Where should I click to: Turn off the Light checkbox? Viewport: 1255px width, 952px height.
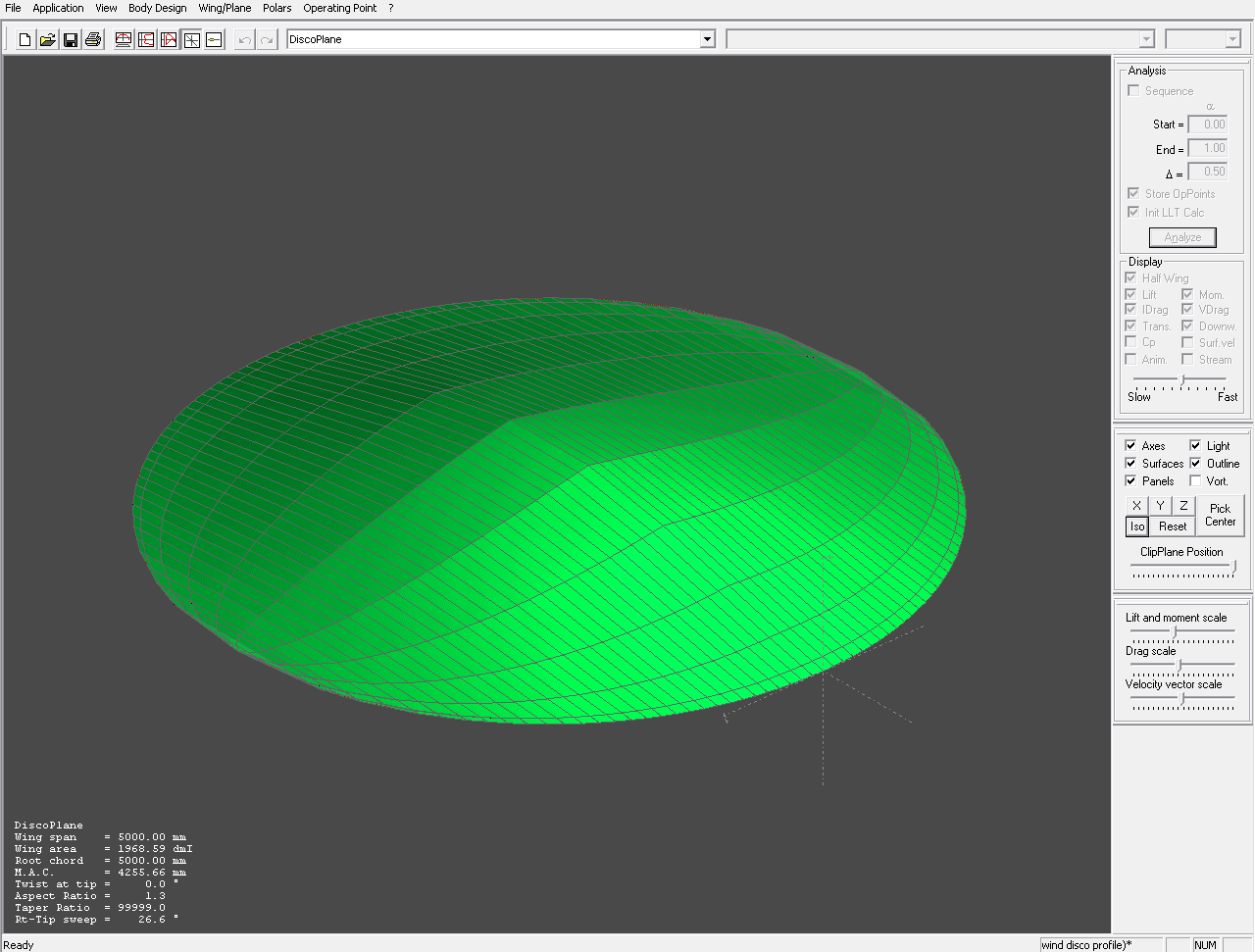point(1195,446)
